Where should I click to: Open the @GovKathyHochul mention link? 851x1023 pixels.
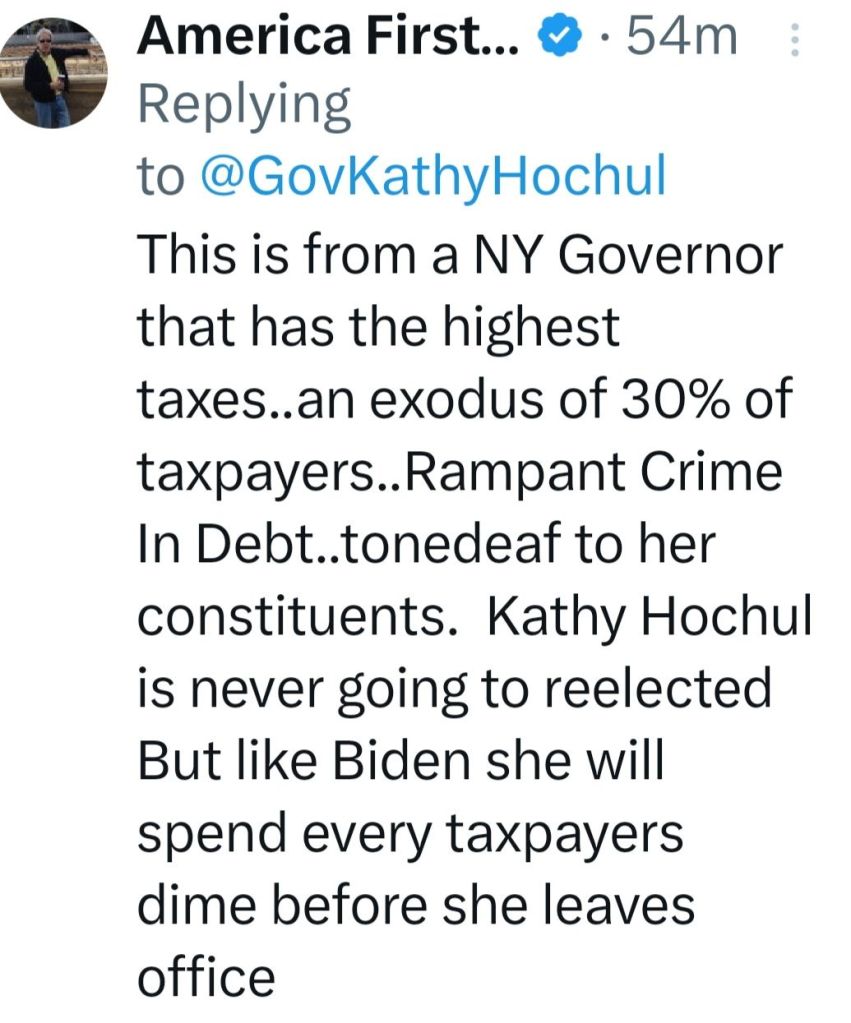pyautogui.click(x=433, y=177)
